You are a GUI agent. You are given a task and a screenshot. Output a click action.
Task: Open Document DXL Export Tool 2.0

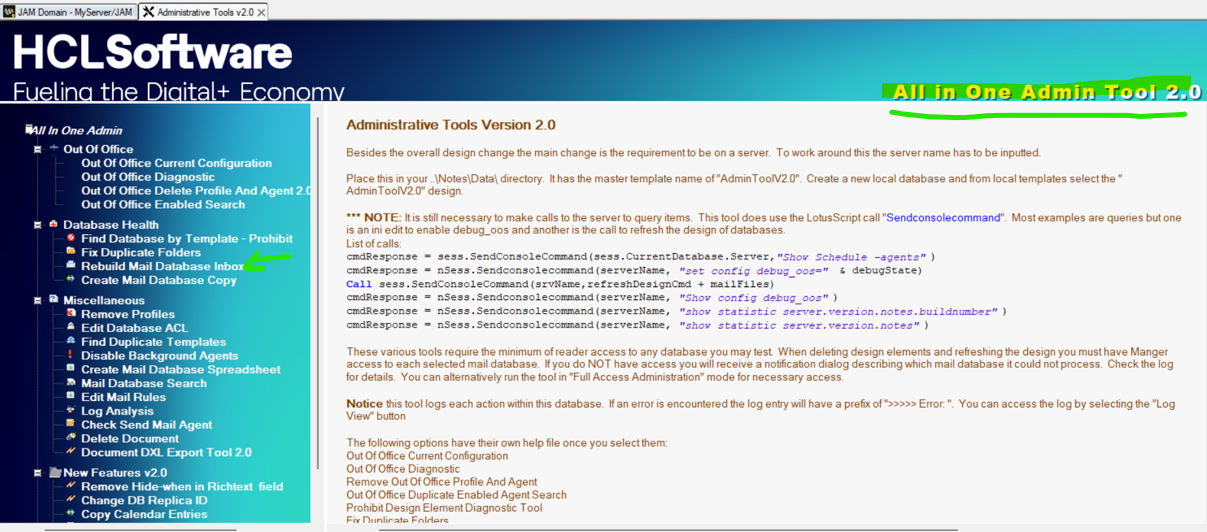click(x=166, y=453)
